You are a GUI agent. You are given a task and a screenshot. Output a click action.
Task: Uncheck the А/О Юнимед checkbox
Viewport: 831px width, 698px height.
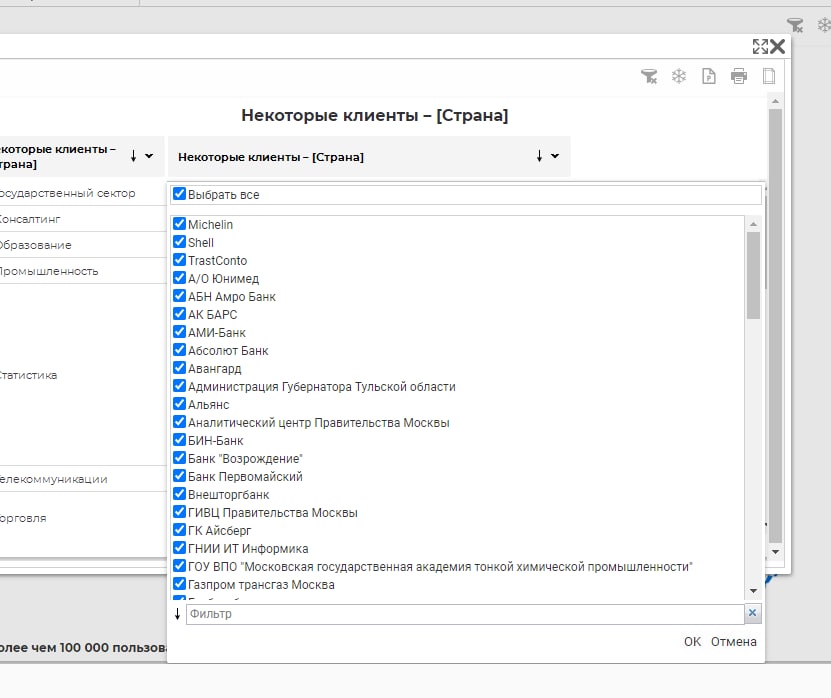180,278
